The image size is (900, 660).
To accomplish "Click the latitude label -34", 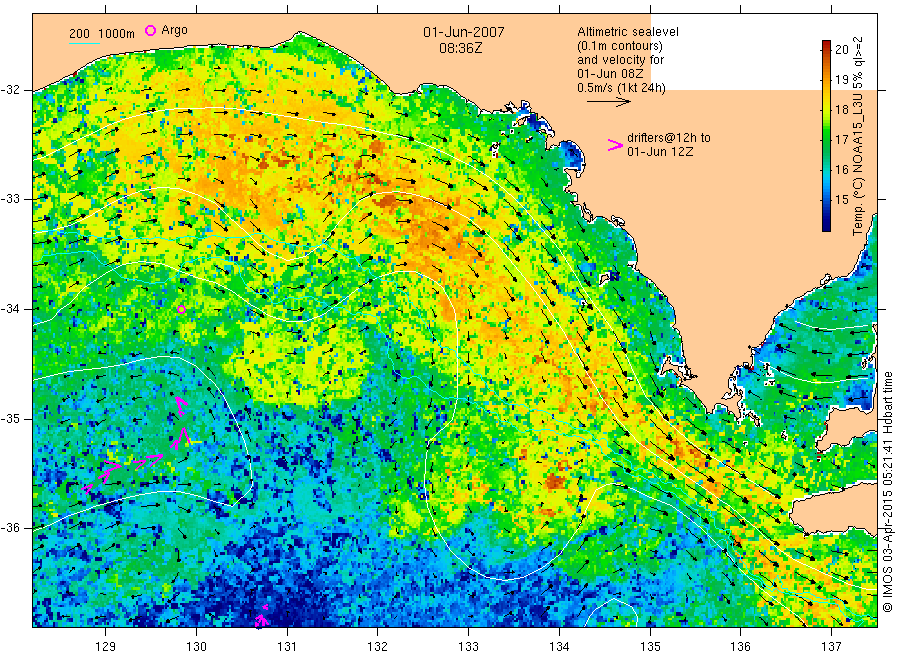I will pyautogui.click(x=10, y=309).
